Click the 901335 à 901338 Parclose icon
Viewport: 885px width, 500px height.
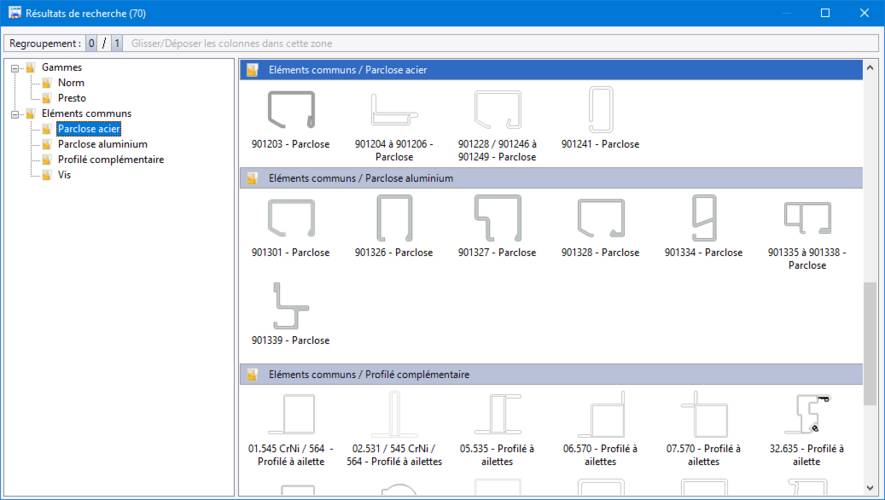pyautogui.click(x=806, y=218)
